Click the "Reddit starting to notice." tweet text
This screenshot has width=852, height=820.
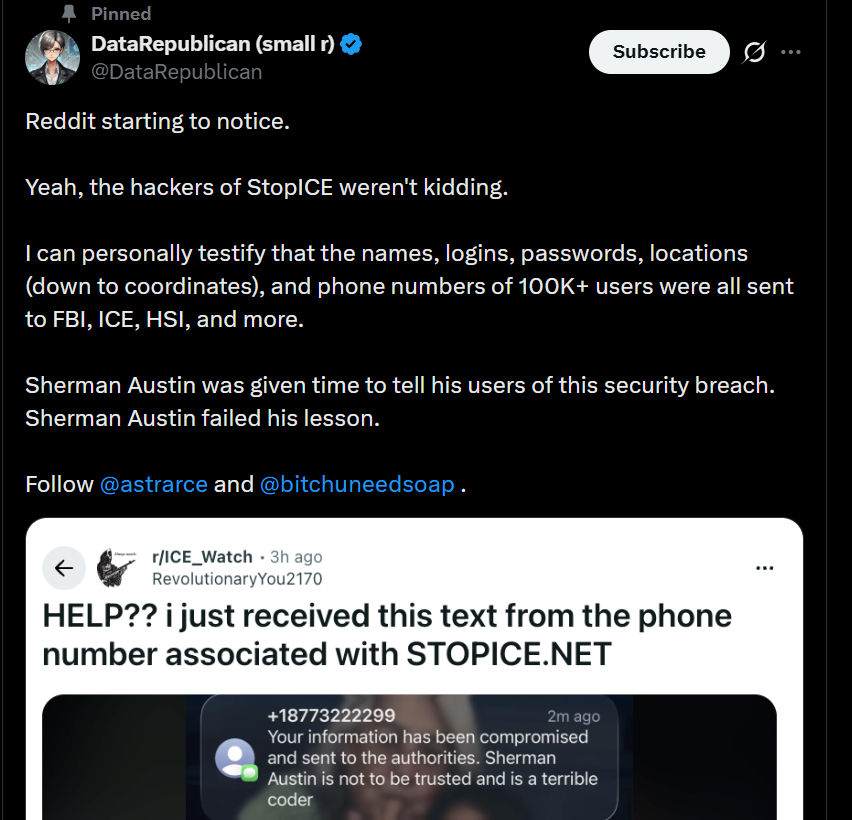157,122
